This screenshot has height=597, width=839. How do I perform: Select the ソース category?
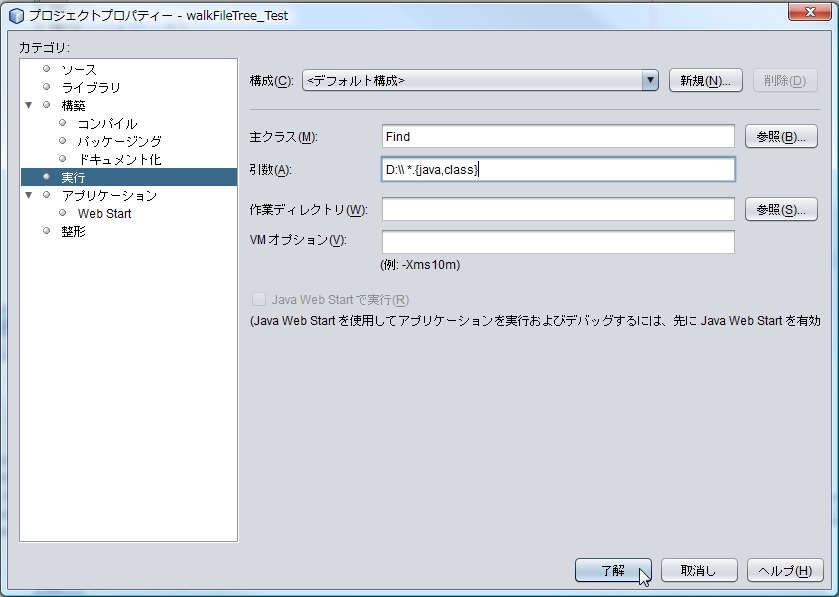point(79,70)
